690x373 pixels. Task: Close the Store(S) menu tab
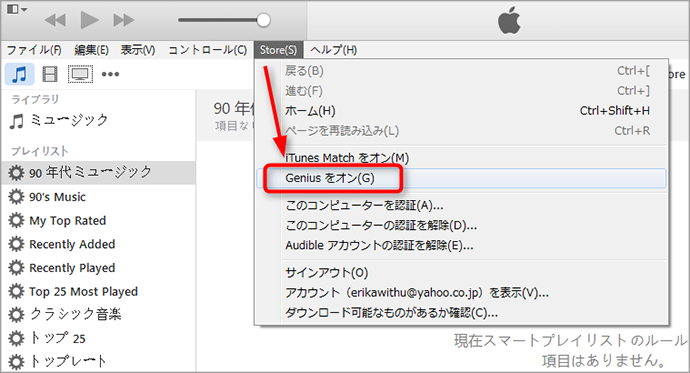(x=278, y=50)
